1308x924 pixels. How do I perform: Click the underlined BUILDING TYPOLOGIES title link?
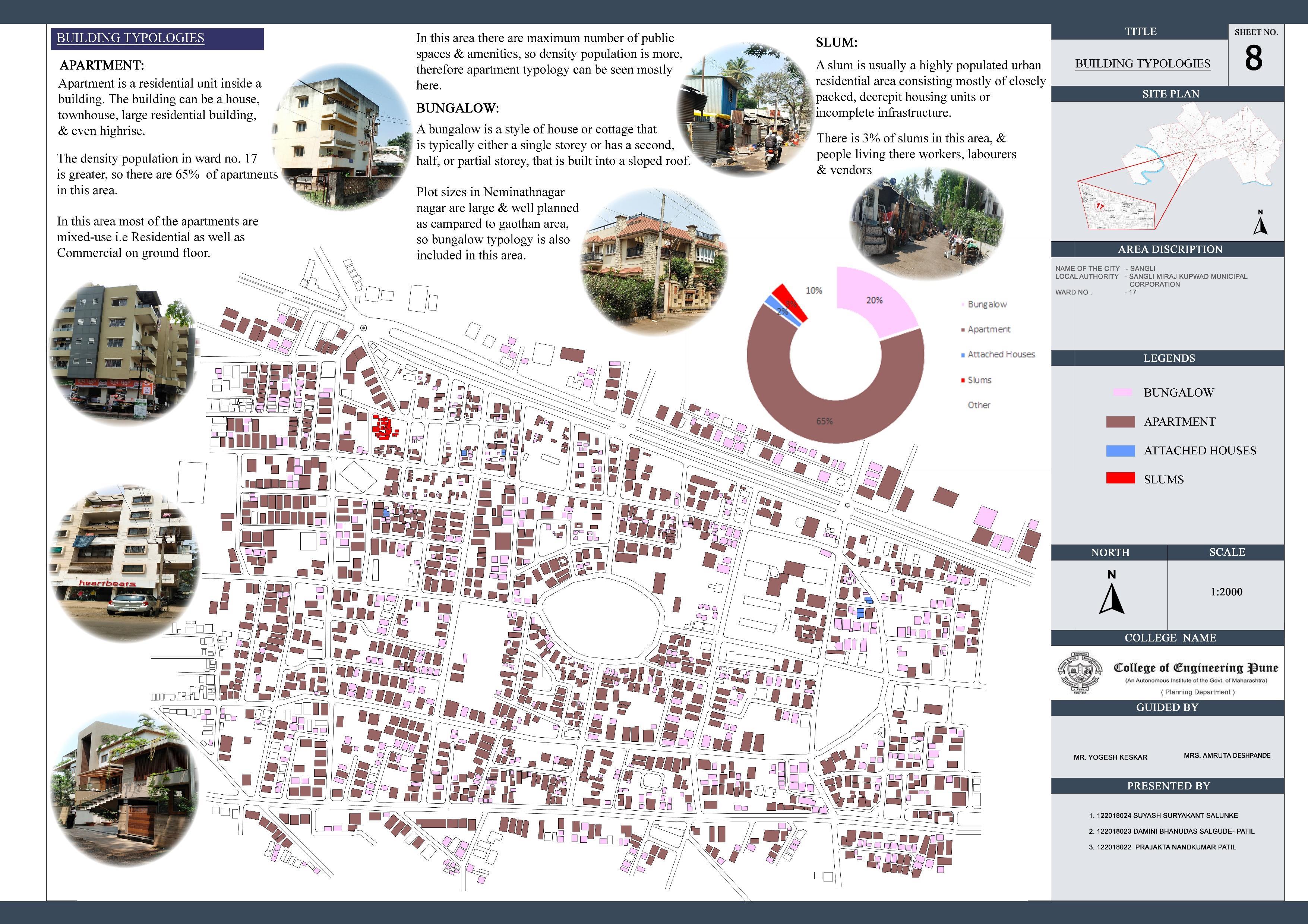[x=1142, y=64]
